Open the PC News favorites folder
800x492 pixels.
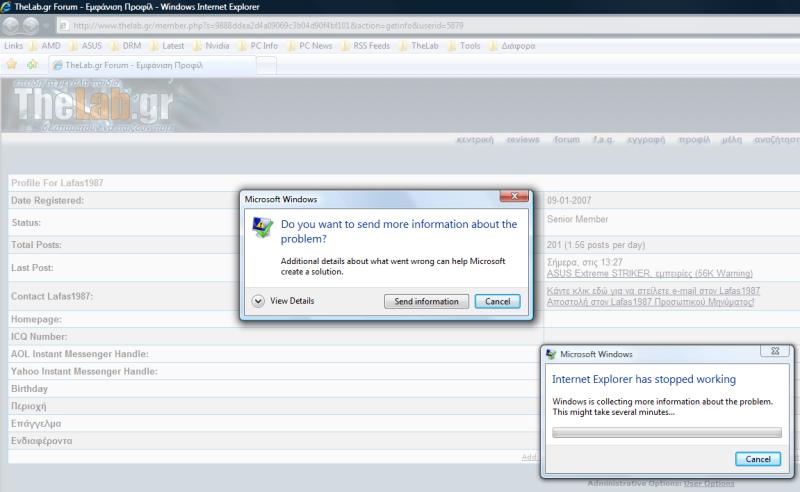[310, 46]
